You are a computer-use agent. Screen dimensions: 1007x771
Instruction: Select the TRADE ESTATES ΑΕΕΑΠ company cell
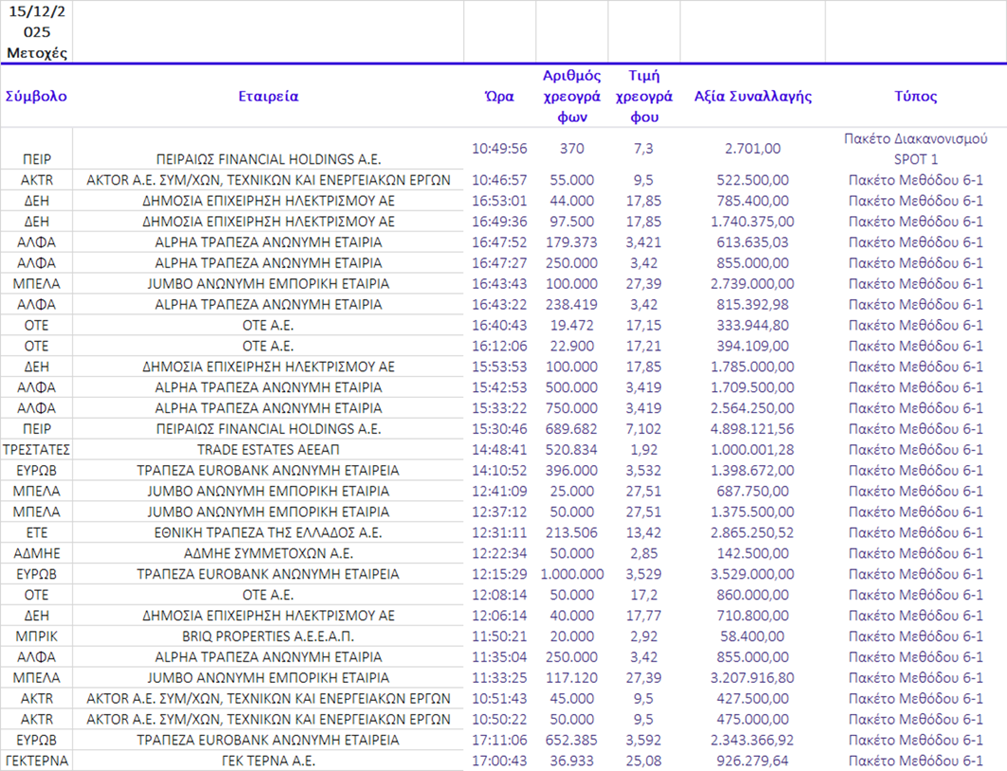click(268, 450)
